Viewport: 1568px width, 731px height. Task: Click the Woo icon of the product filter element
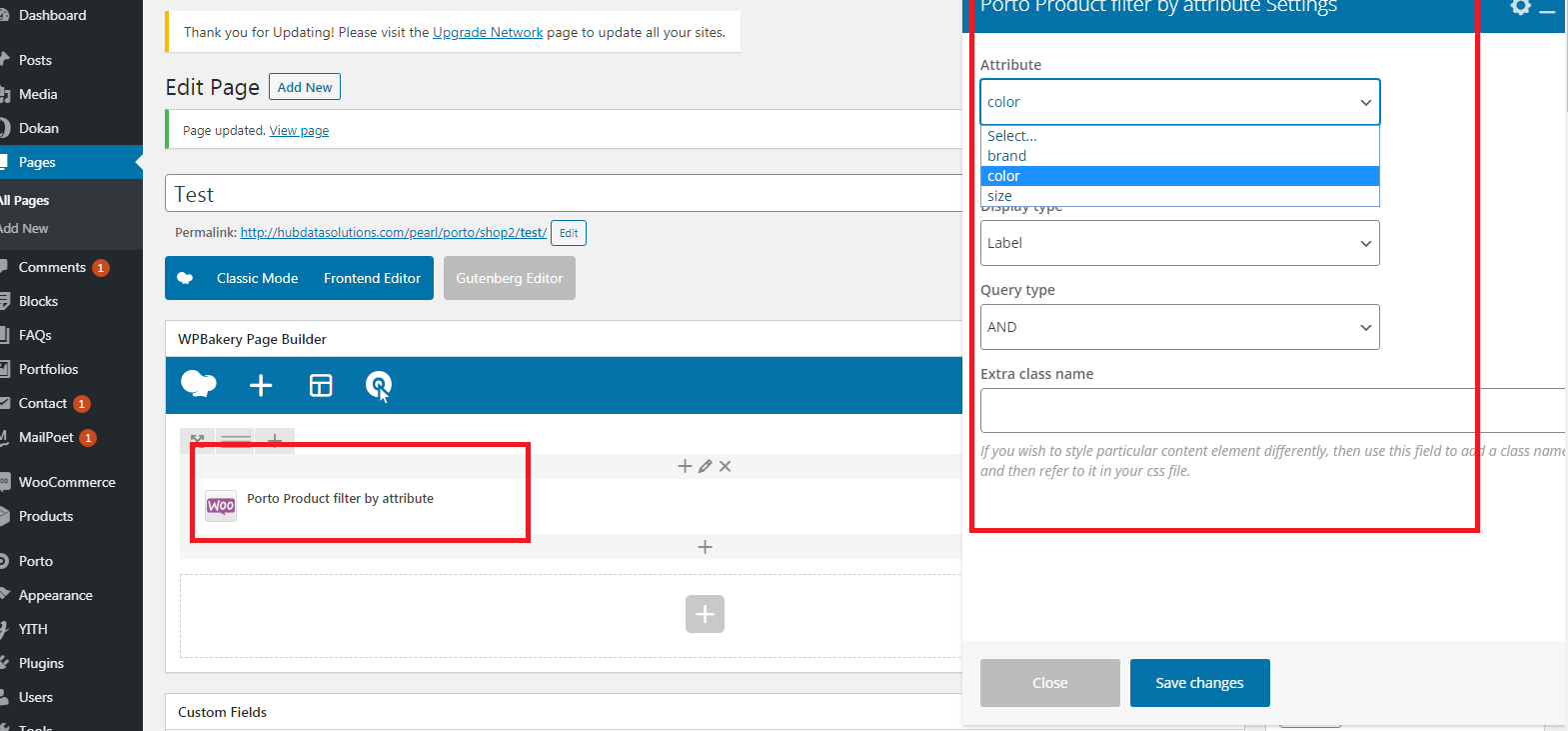pyautogui.click(x=221, y=506)
